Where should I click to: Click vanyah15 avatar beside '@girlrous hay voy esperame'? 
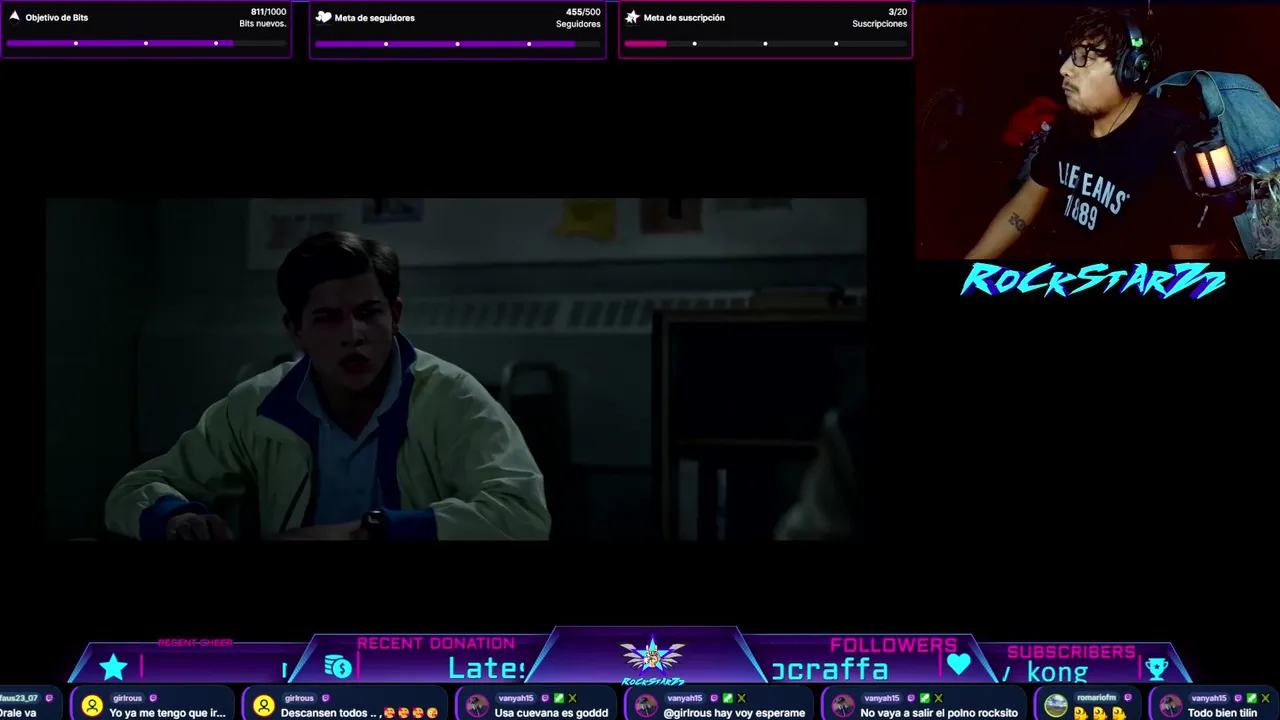[x=647, y=706]
